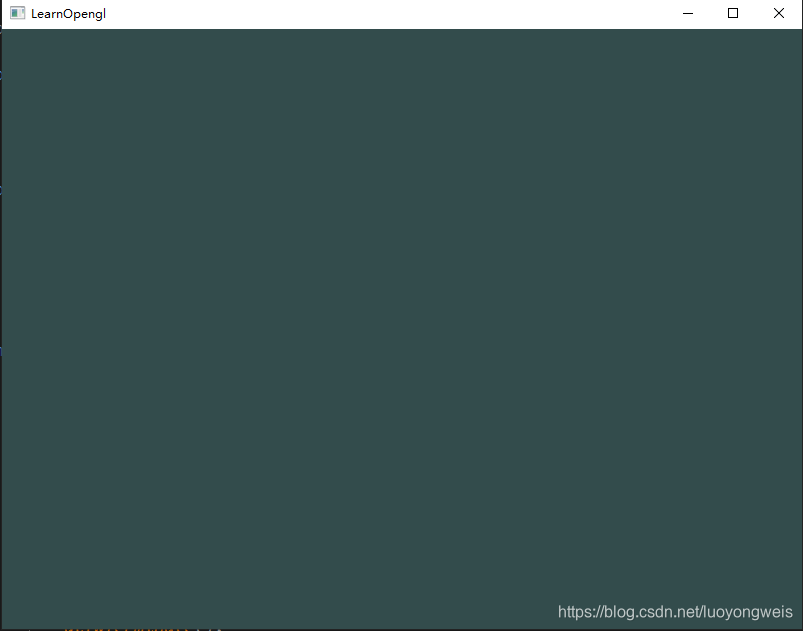
Task: Click the blue speck on the left border
Action: coord(1,352)
